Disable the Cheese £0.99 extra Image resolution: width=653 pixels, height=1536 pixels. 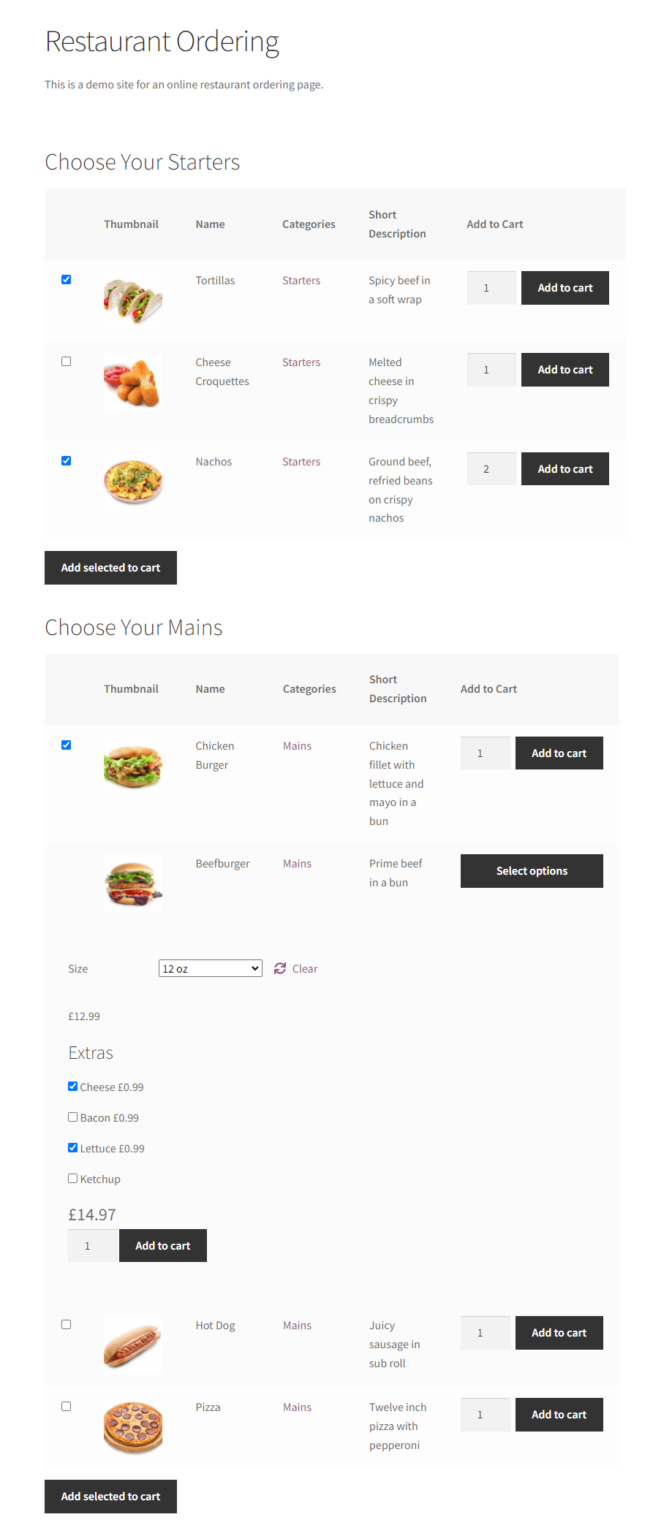(x=72, y=1086)
